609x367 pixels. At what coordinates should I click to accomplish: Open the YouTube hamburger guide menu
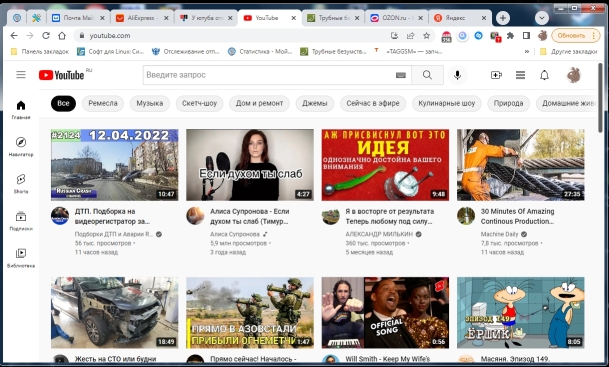click(x=21, y=75)
